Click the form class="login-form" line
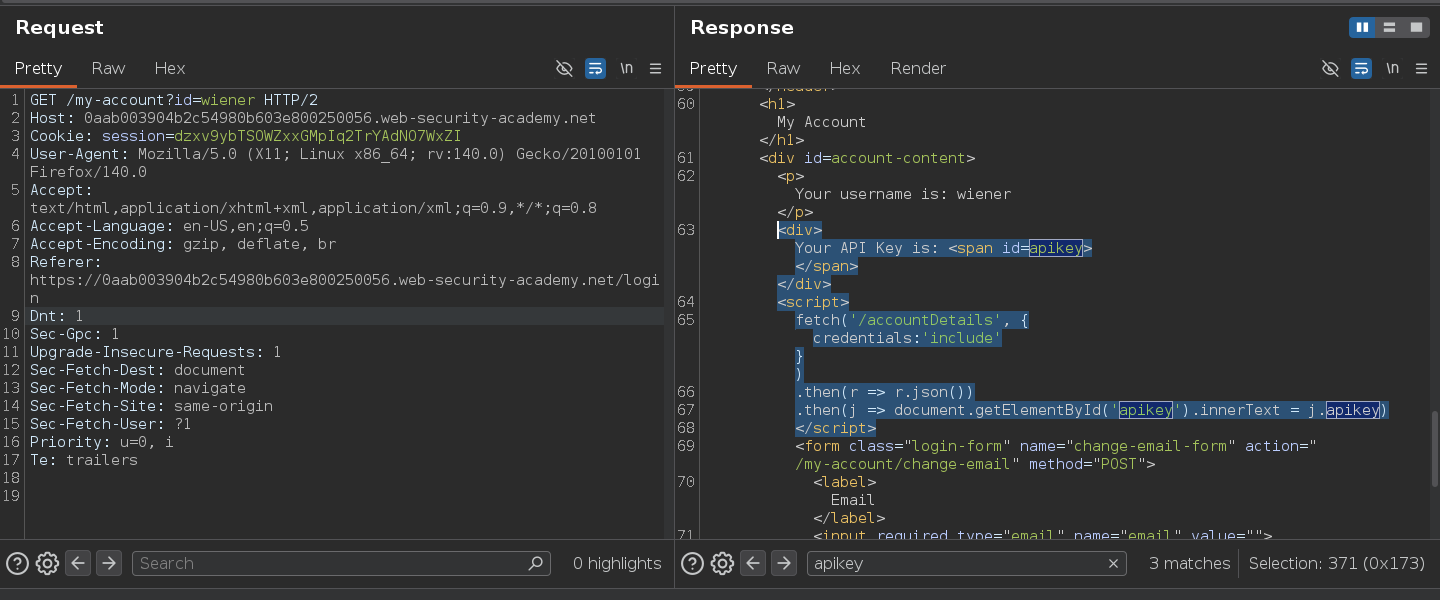 click(x=1056, y=455)
